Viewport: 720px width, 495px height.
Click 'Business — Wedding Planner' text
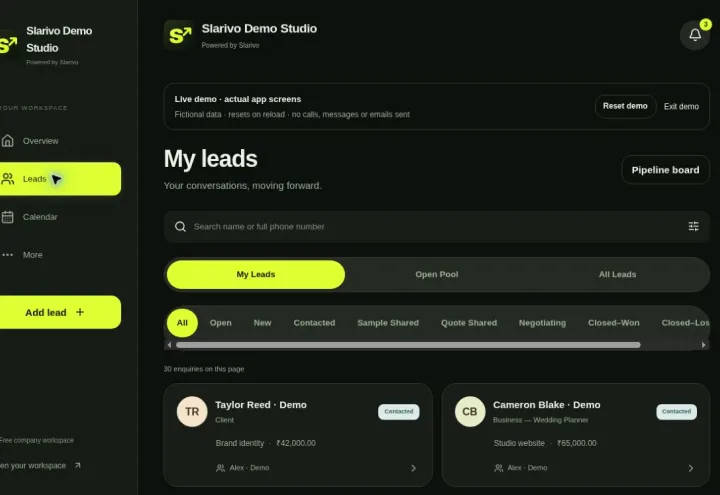coord(540,420)
